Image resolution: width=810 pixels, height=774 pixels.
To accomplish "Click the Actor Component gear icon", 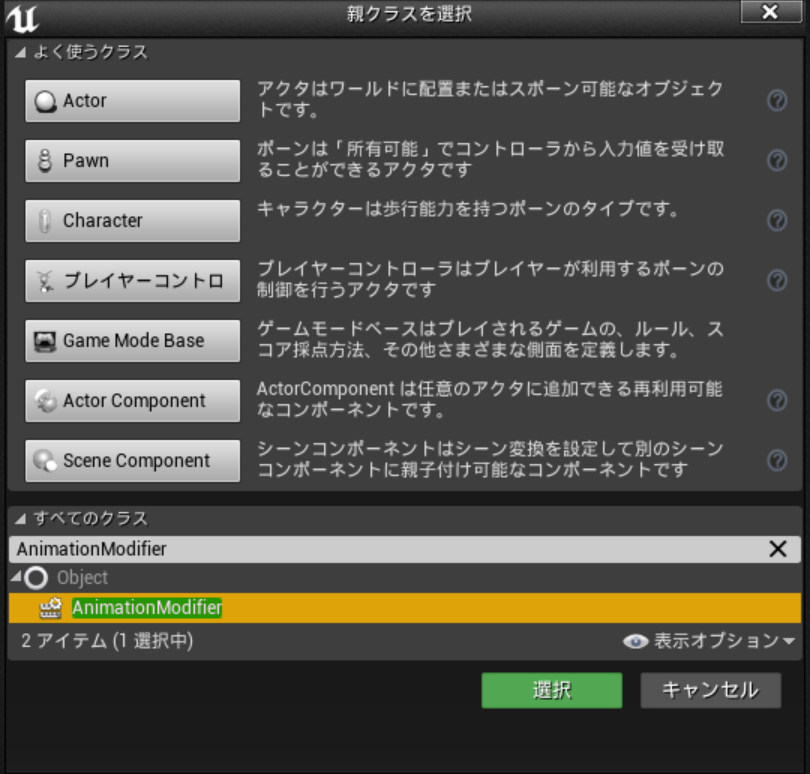I will pos(45,401).
